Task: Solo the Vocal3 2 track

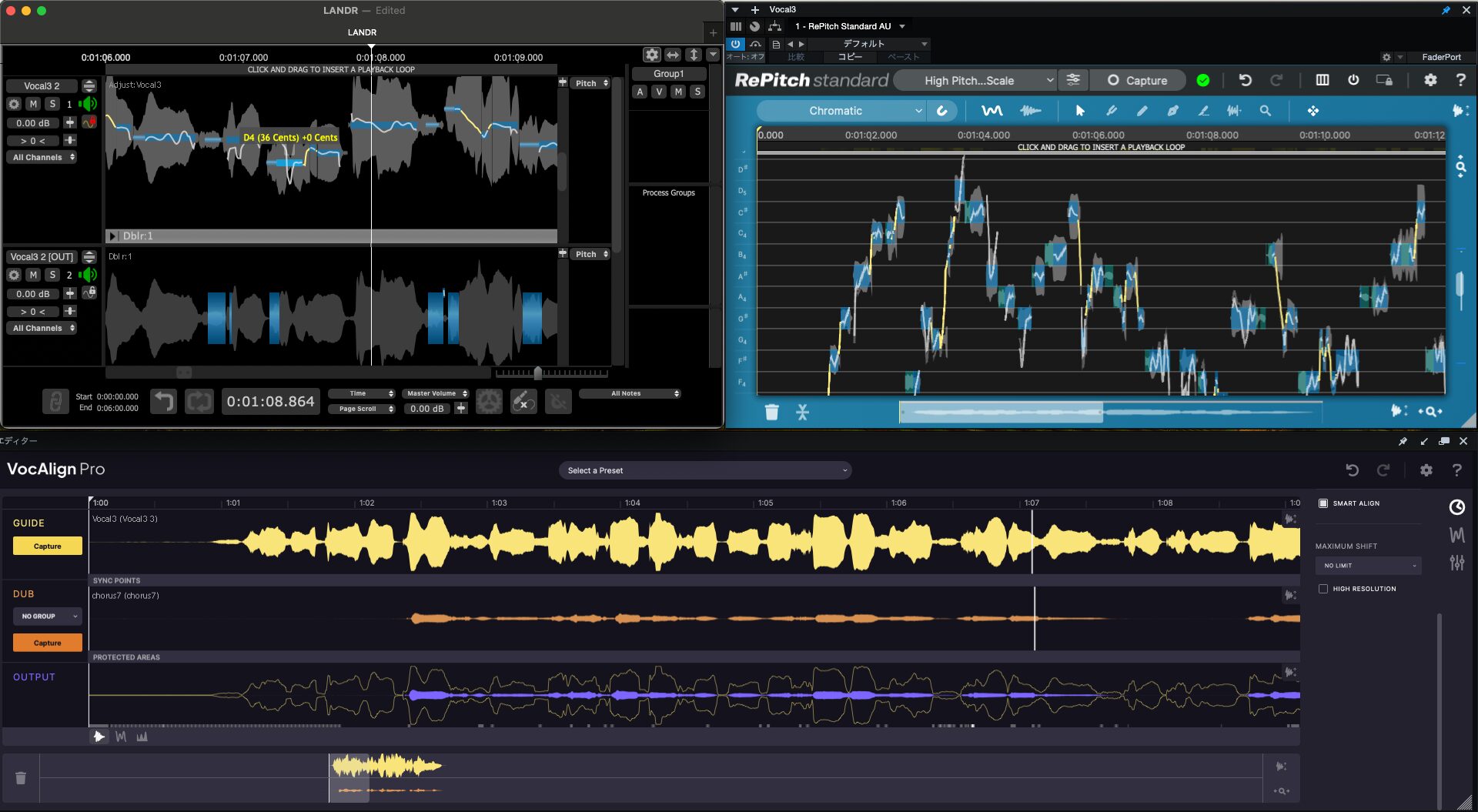Action: 52,104
